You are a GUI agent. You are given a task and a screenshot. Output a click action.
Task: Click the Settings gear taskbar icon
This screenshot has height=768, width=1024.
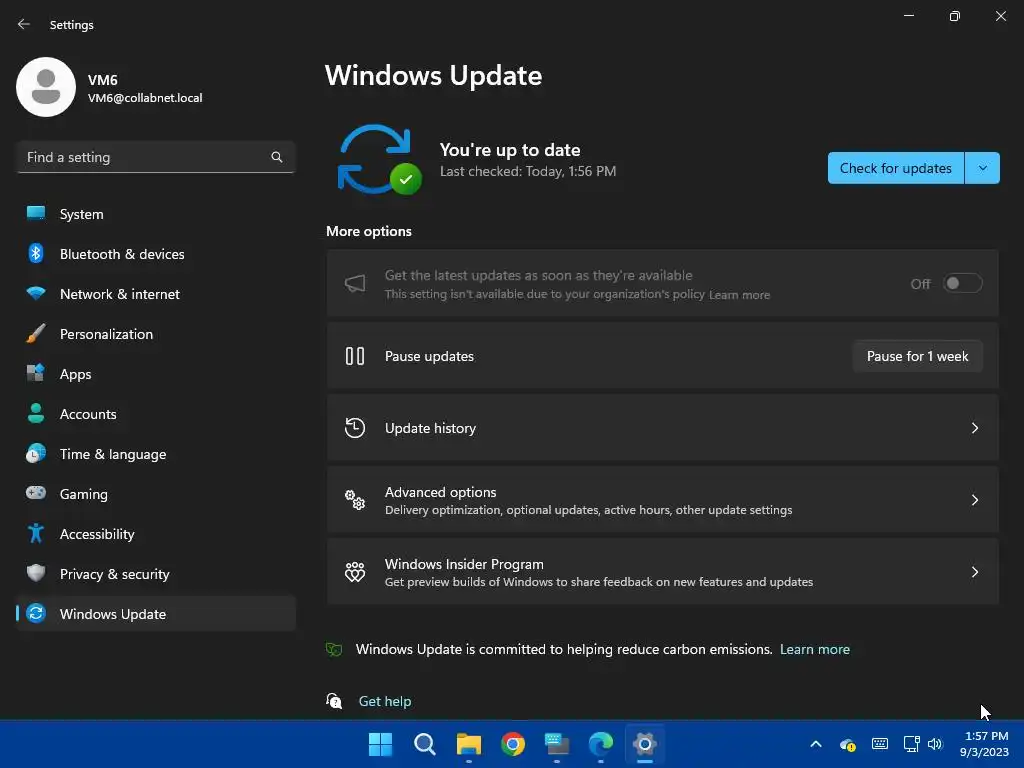pos(644,744)
